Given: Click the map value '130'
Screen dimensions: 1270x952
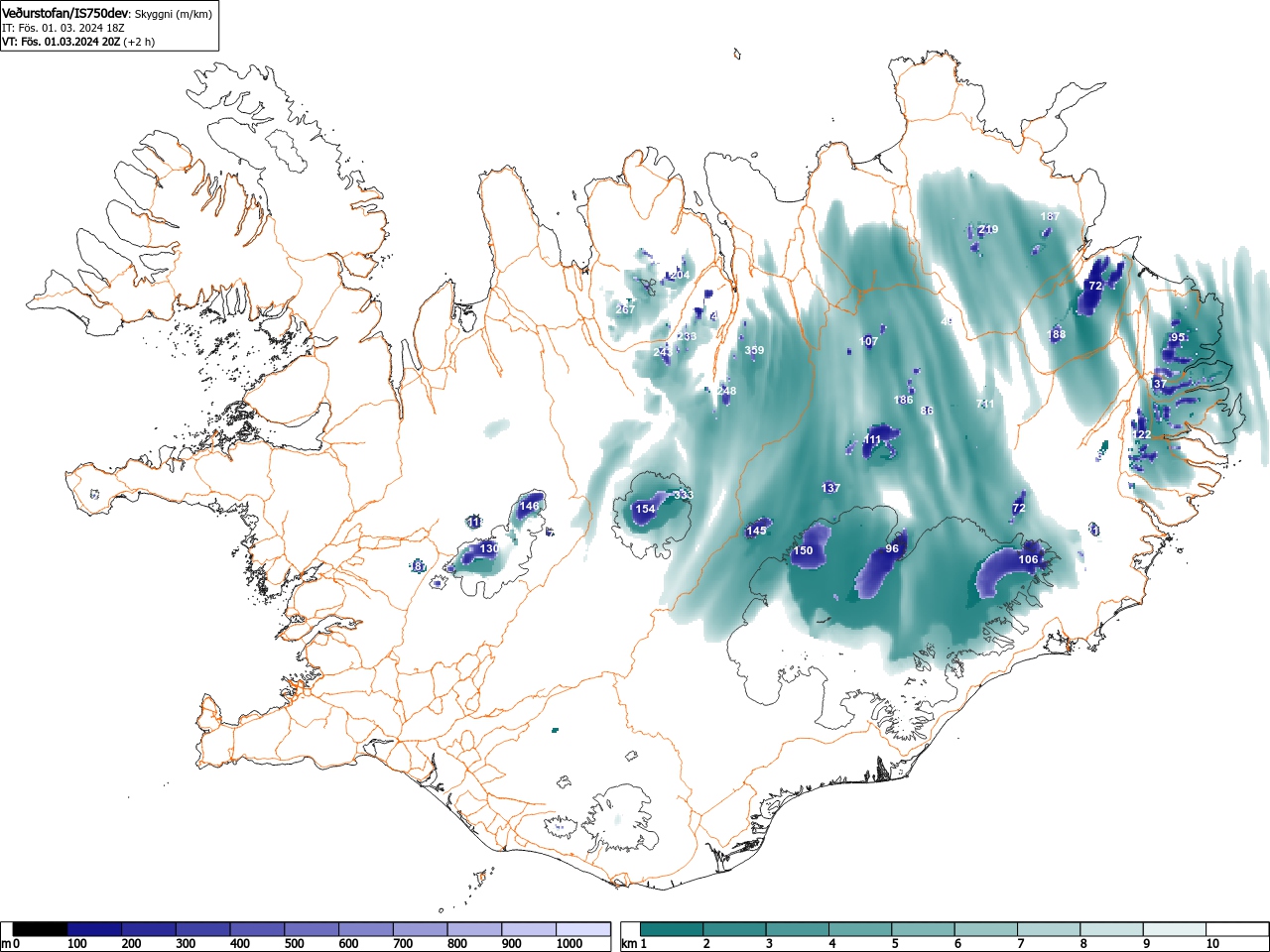Looking at the screenshot, I should tap(489, 548).
